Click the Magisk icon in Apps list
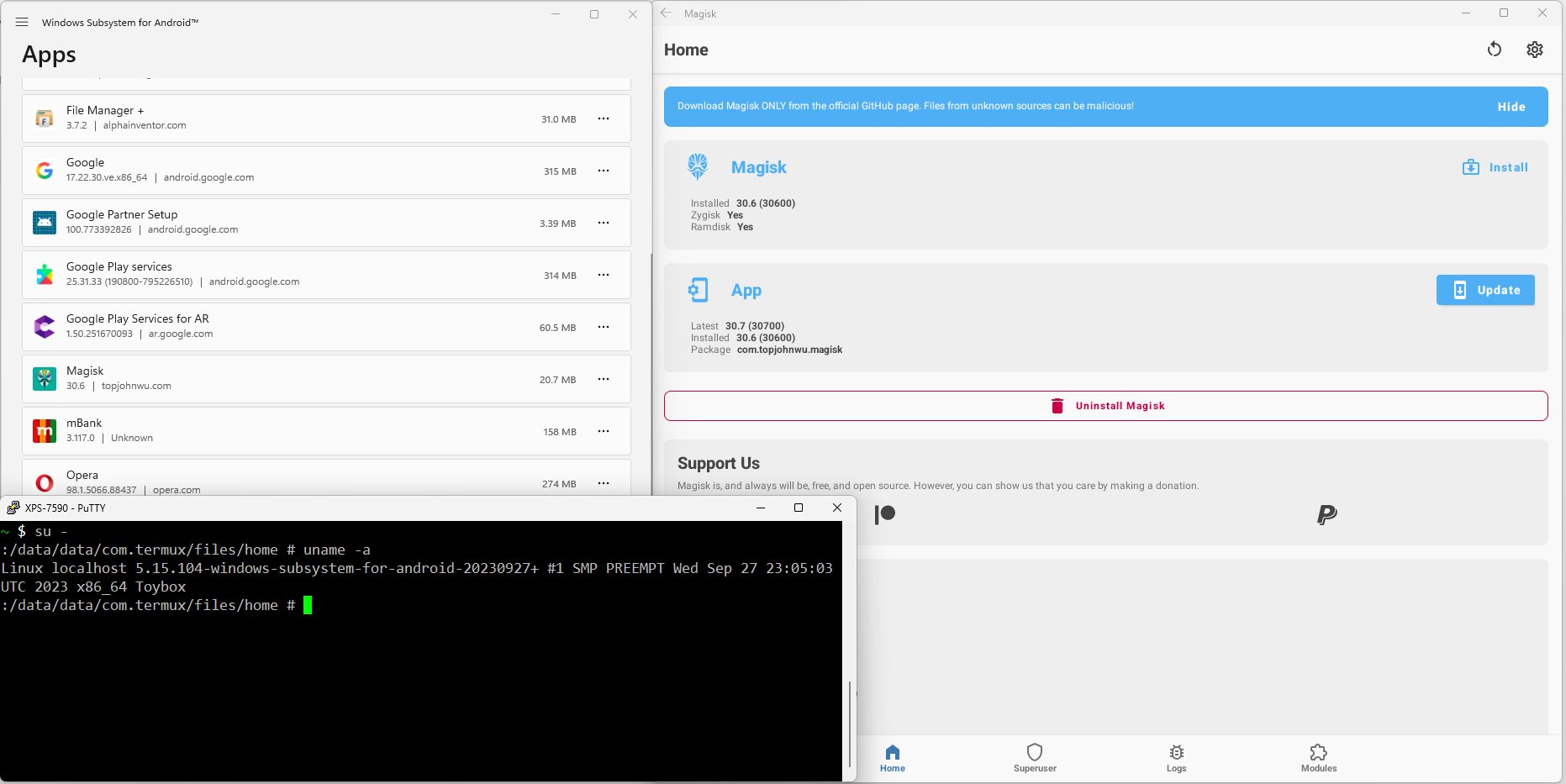This screenshot has width=1566, height=784. 45,379
